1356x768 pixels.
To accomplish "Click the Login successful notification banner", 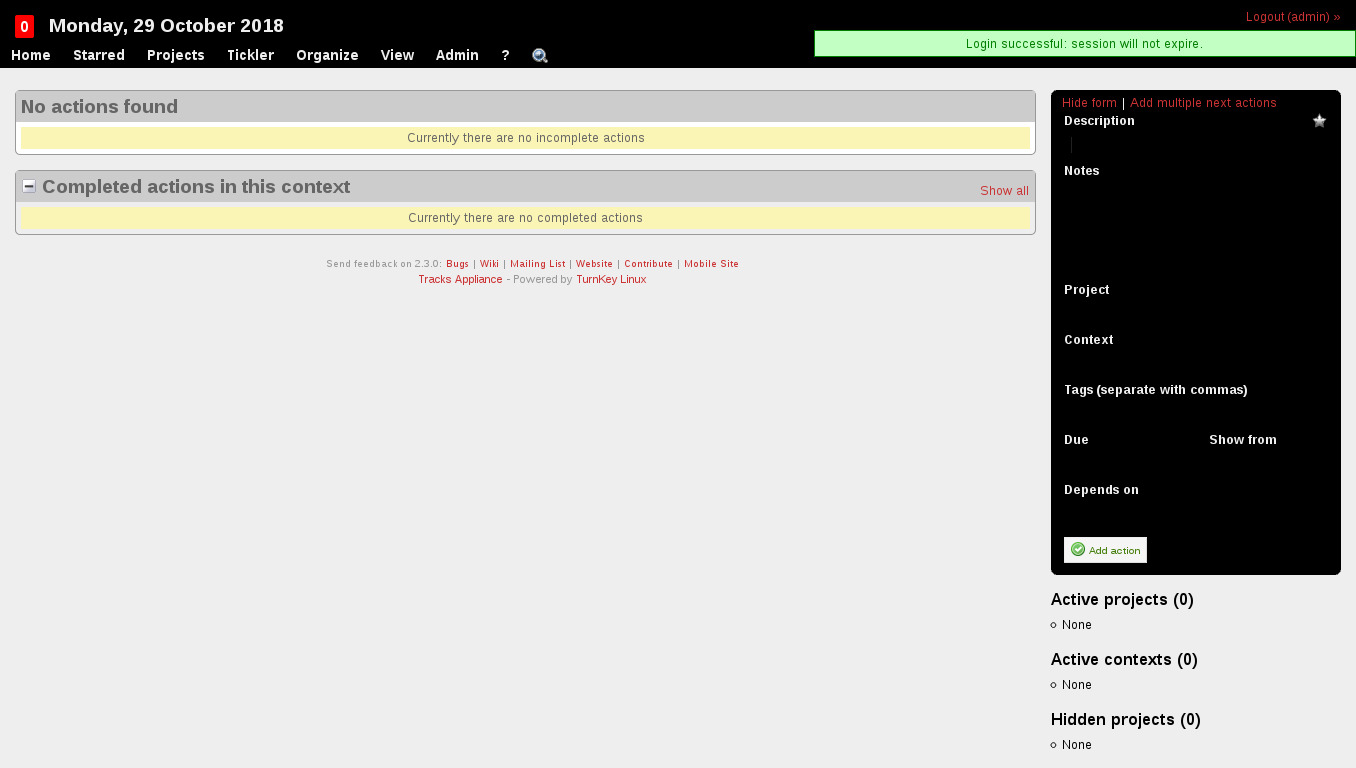I will 1084,44.
